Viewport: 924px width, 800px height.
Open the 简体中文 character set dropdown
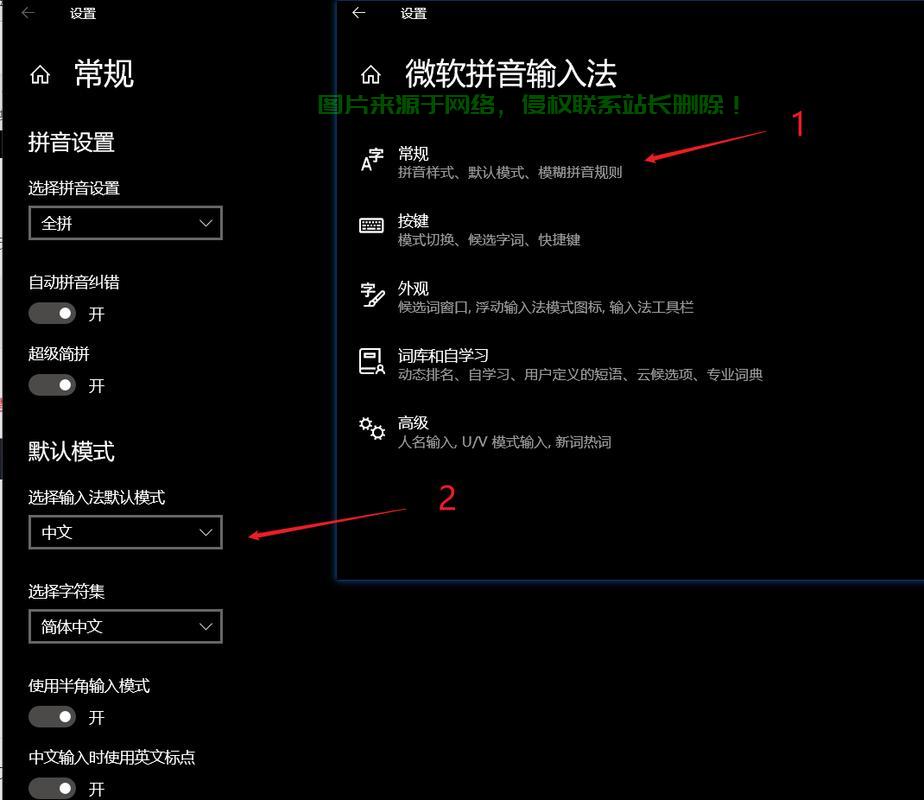(x=126, y=626)
